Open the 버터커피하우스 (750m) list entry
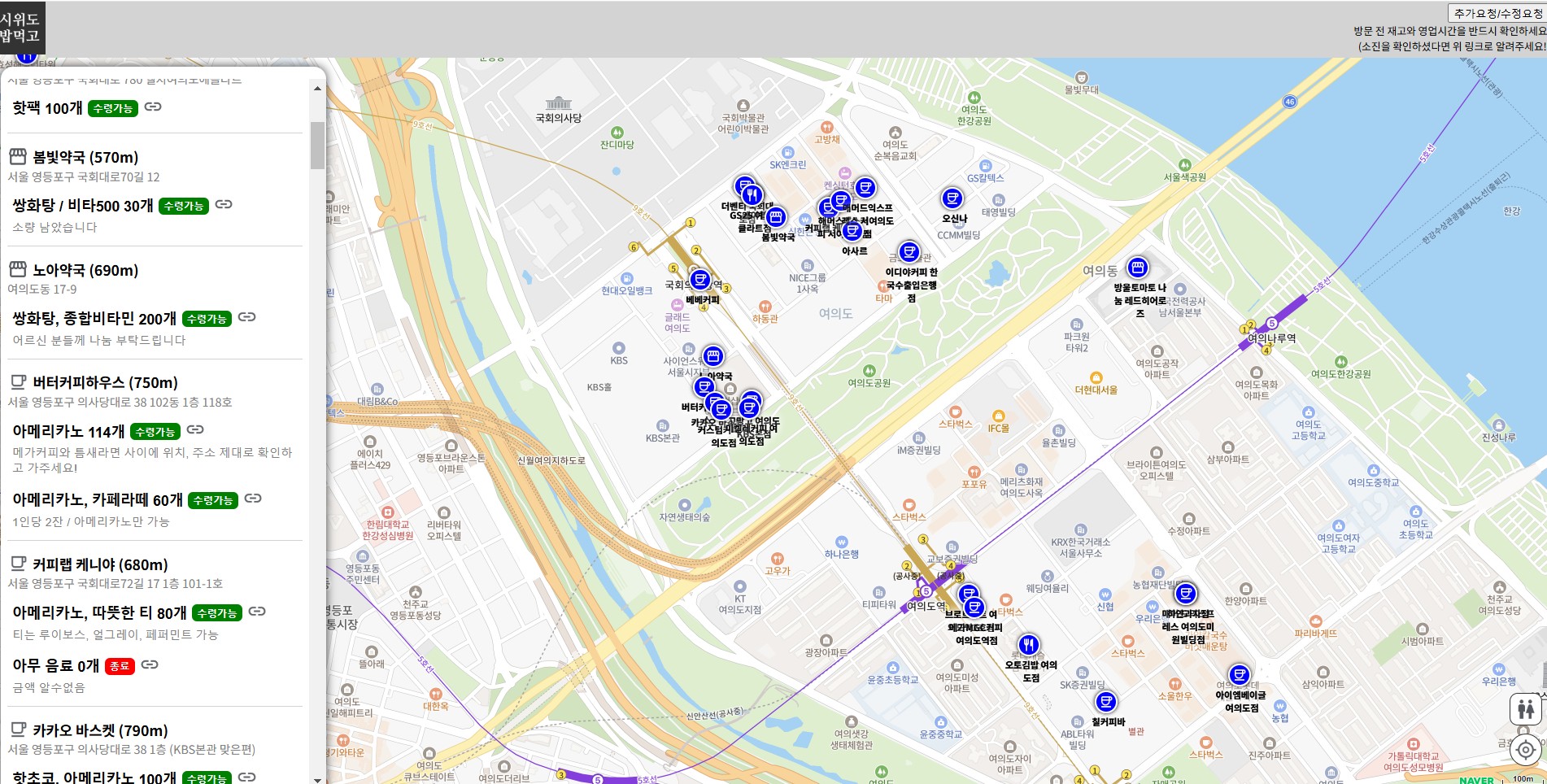The height and width of the screenshot is (784, 1547). pos(105,382)
